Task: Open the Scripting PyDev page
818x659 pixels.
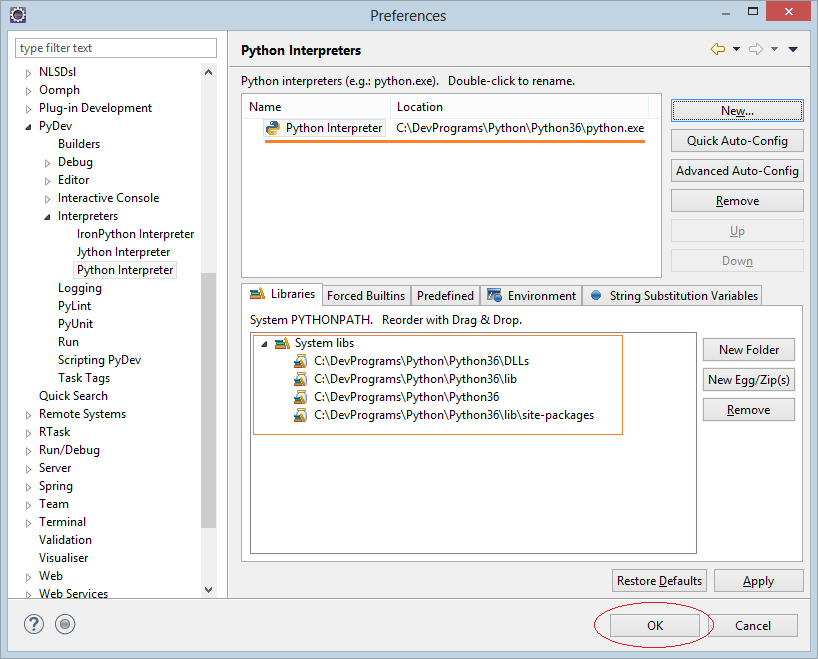Action: (x=100, y=360)
